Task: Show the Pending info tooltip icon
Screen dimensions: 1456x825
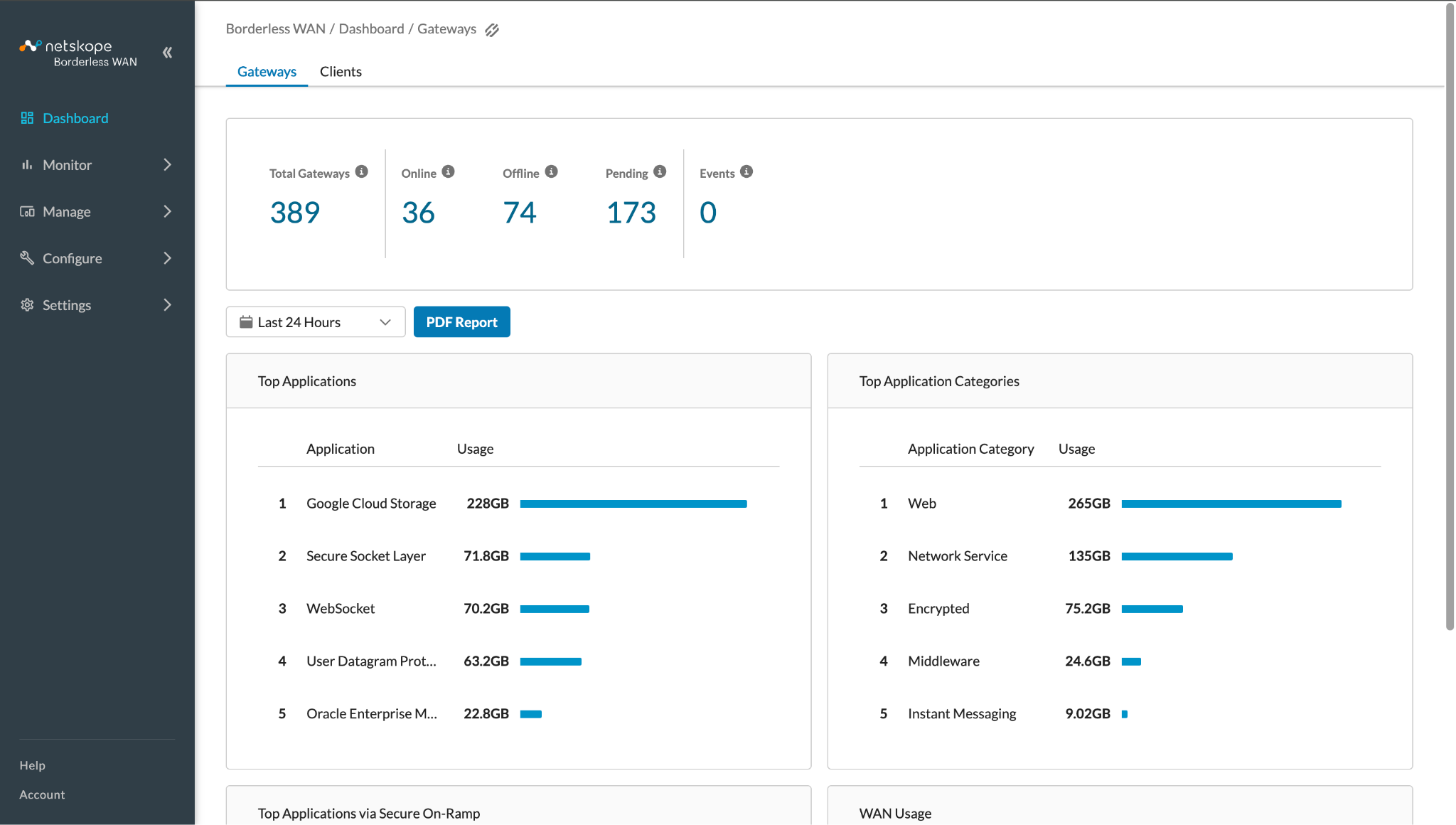Action: tap(660, 171)
